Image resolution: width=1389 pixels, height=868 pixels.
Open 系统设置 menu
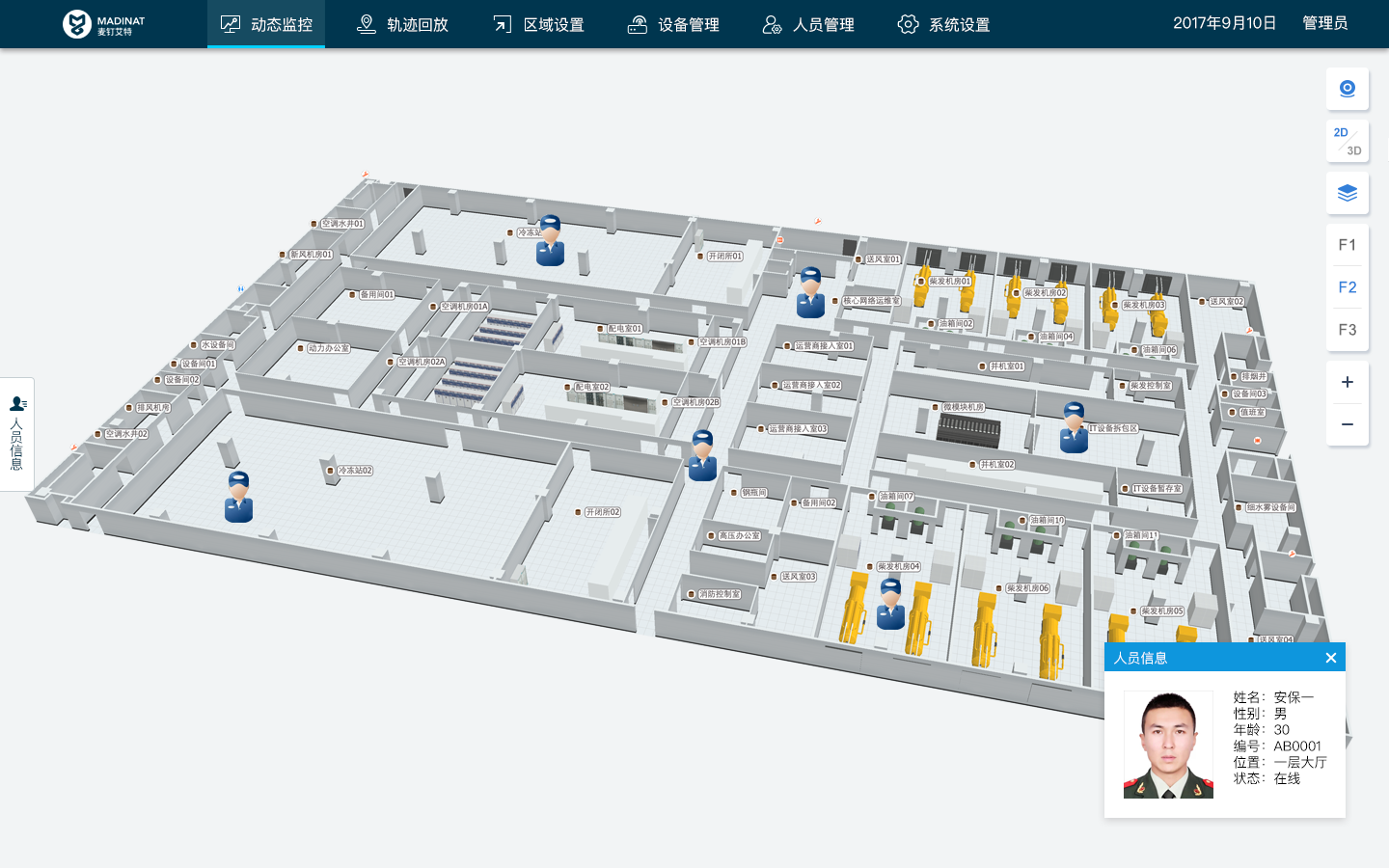tap(943, 24)
